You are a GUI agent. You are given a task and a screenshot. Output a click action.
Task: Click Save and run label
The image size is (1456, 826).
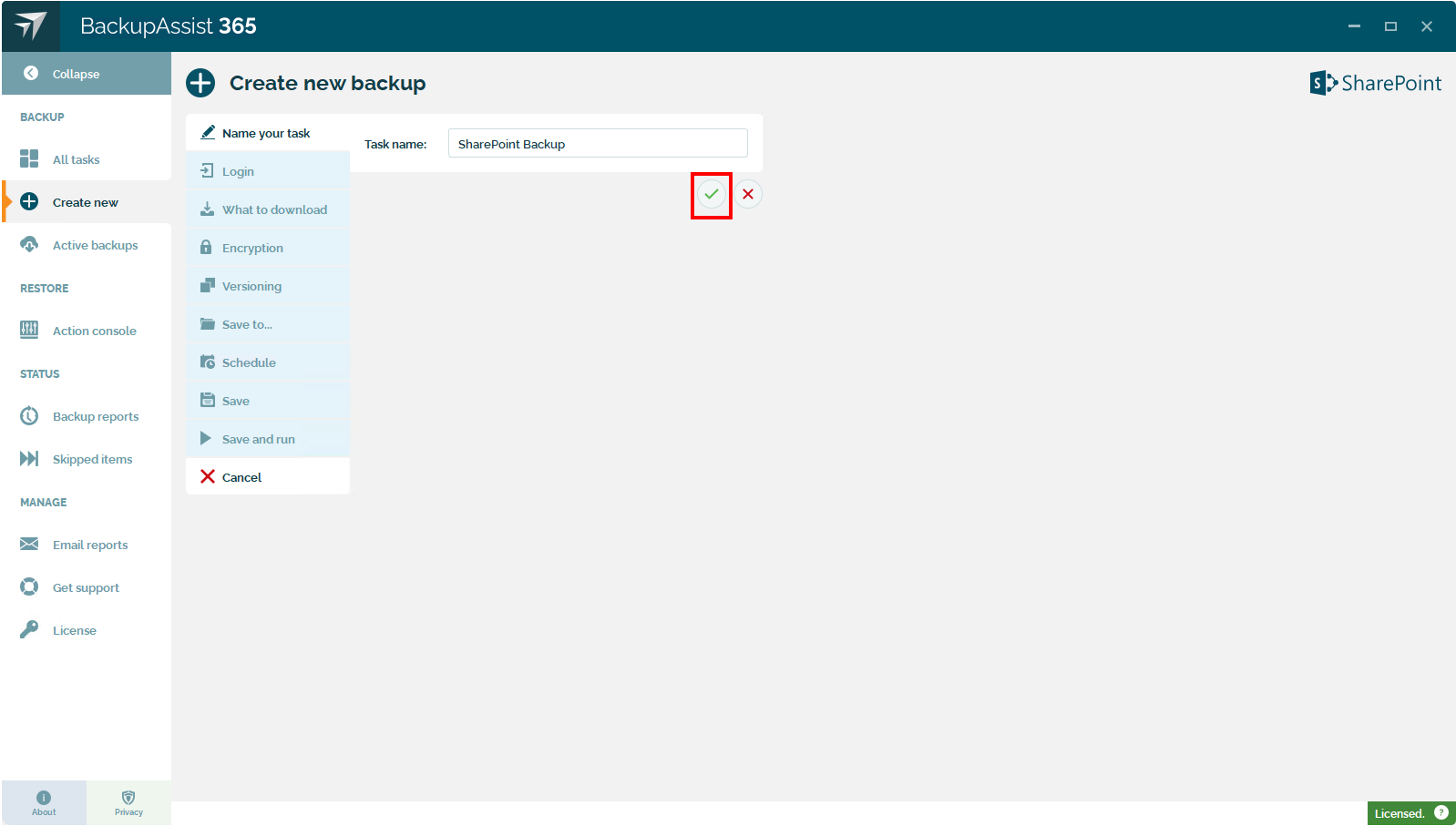coord(259,439)
